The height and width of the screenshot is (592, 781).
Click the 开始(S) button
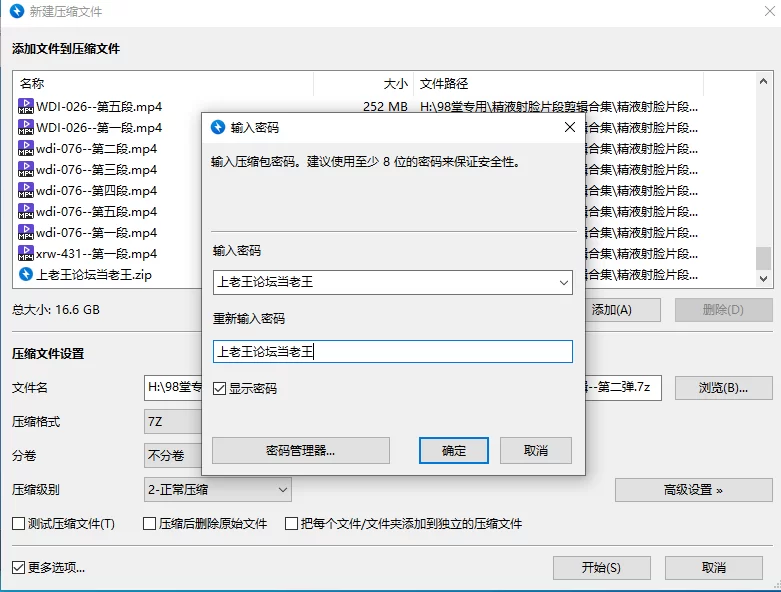(602, 568)
